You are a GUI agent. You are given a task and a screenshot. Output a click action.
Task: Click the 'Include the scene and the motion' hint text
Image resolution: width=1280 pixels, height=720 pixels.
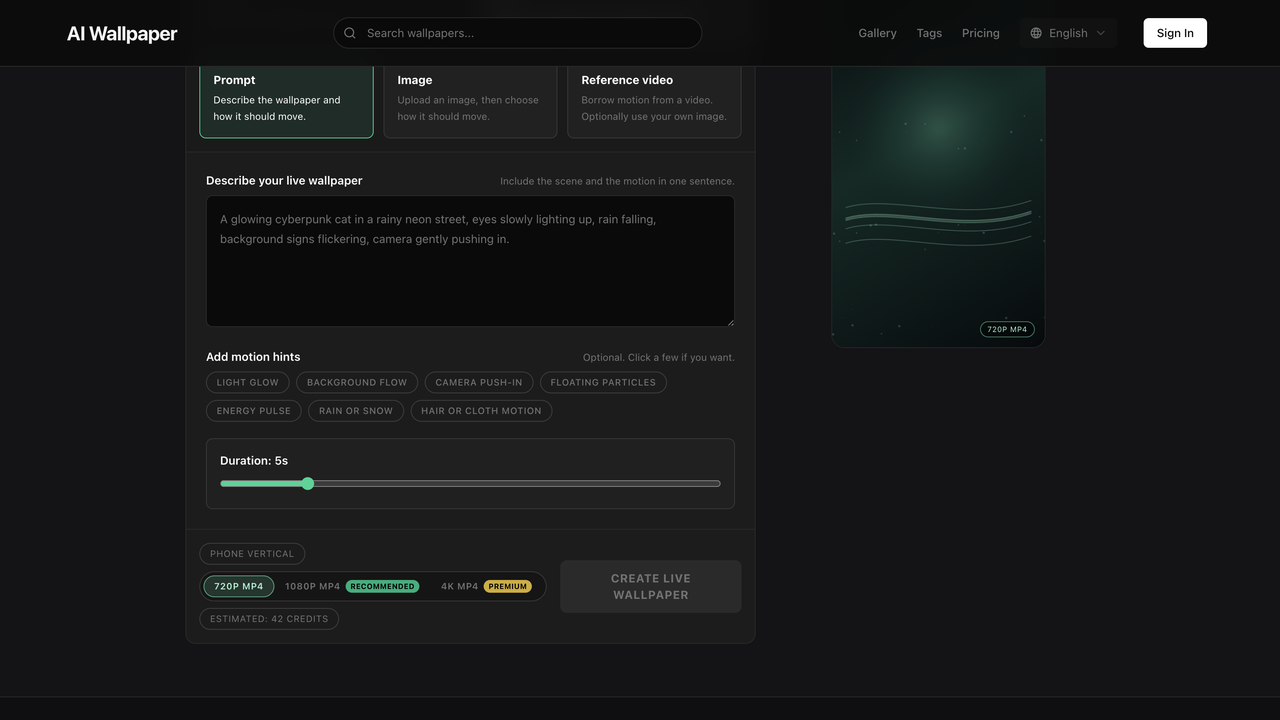point(617,181)
